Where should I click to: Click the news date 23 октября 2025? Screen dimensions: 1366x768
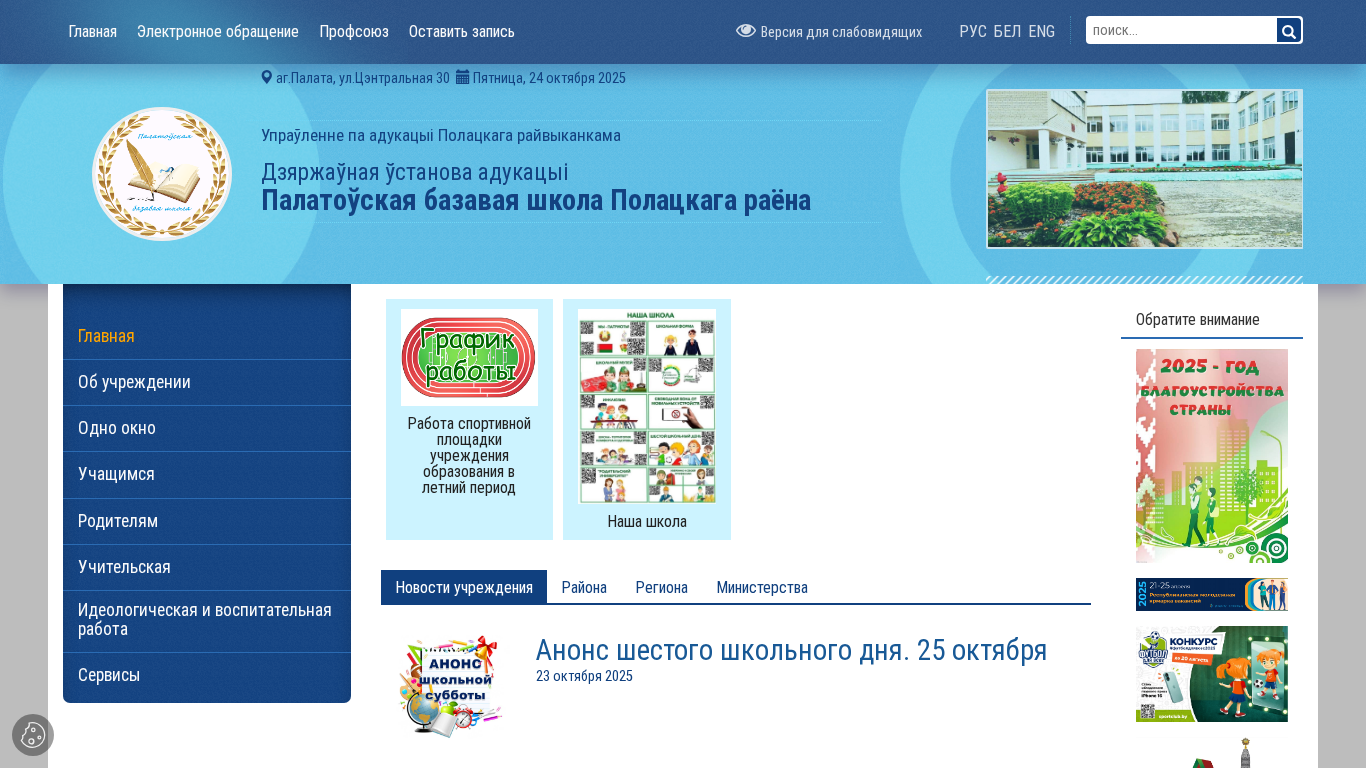pos(584,676)
